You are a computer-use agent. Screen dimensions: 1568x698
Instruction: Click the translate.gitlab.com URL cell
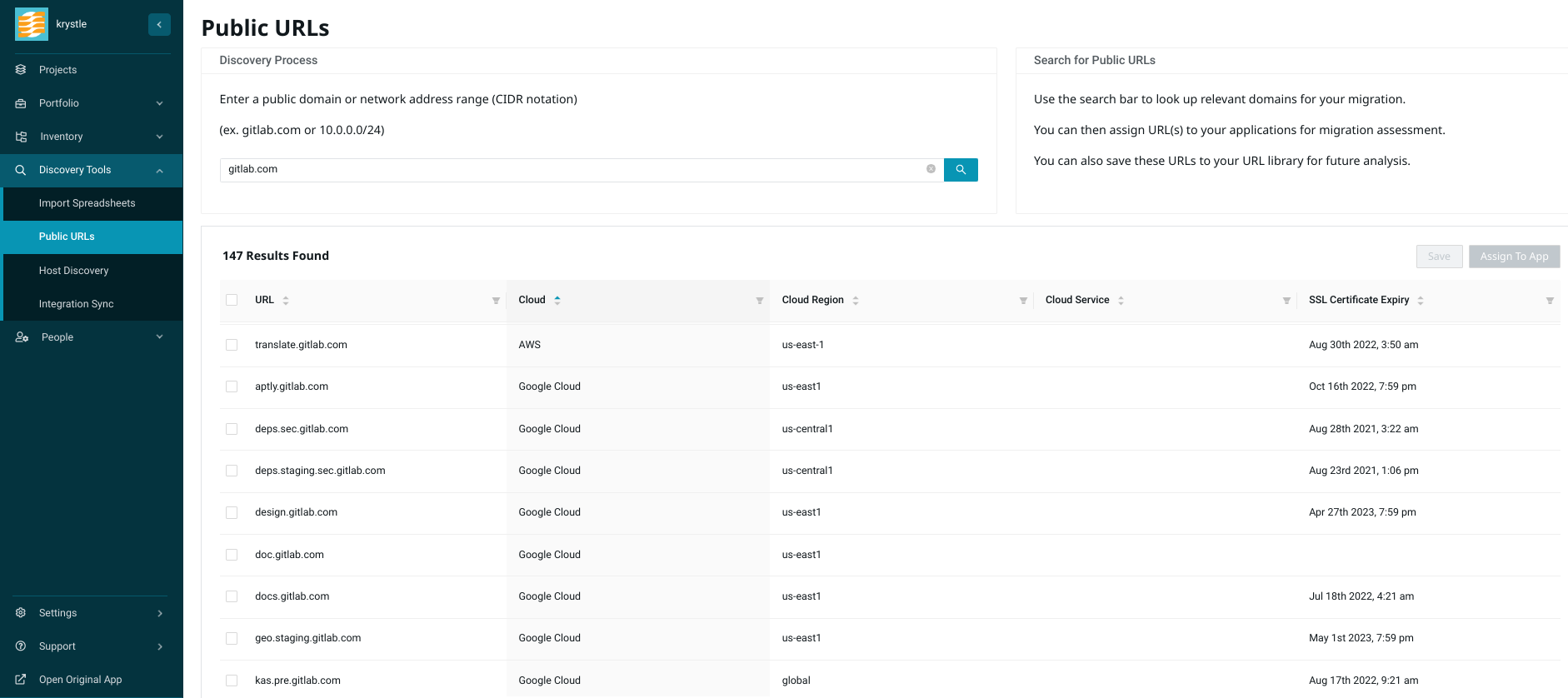pyautogui.click(x=301, y=345)
